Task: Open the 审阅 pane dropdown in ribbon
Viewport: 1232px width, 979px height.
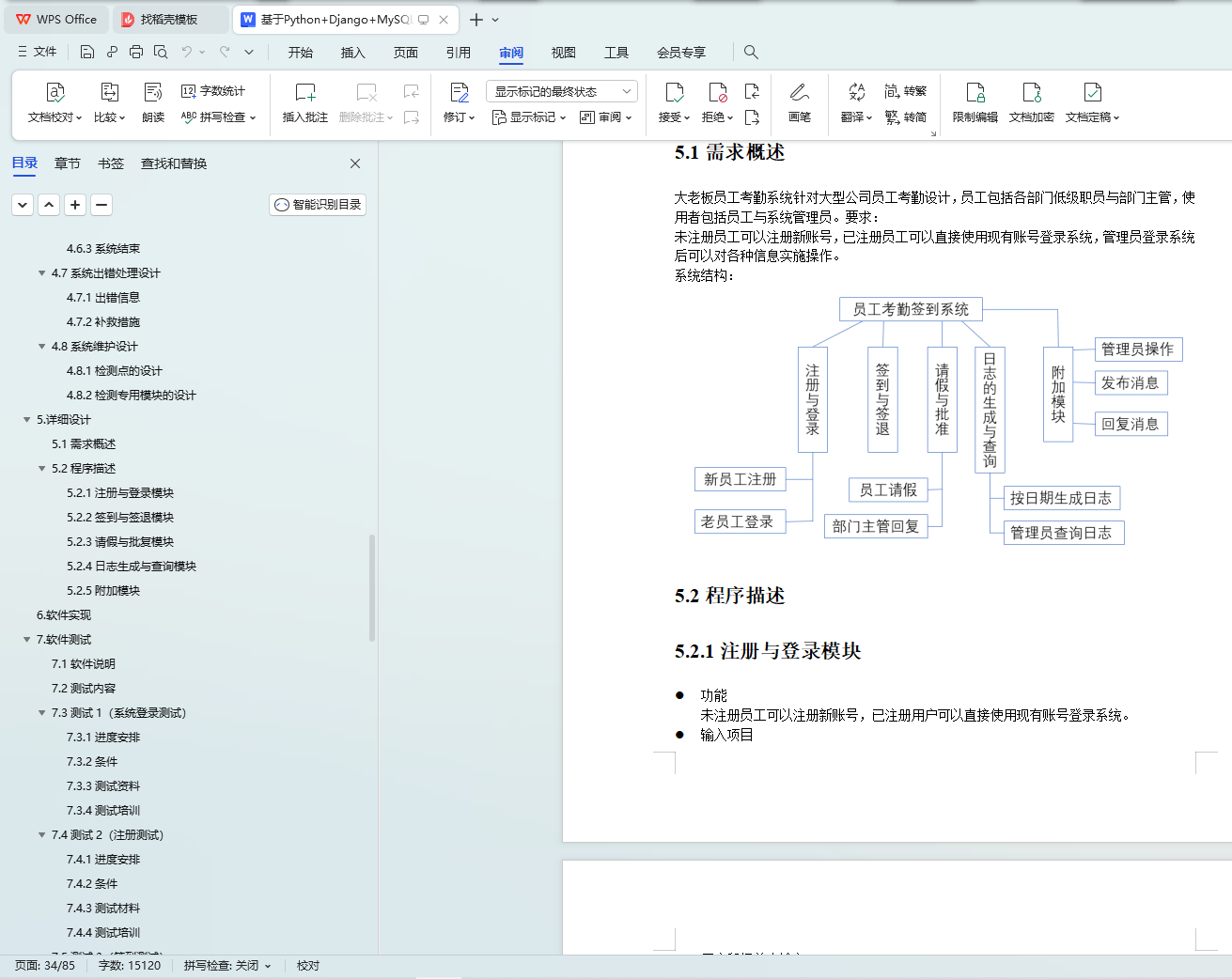Action: click(x=606, y=117)
